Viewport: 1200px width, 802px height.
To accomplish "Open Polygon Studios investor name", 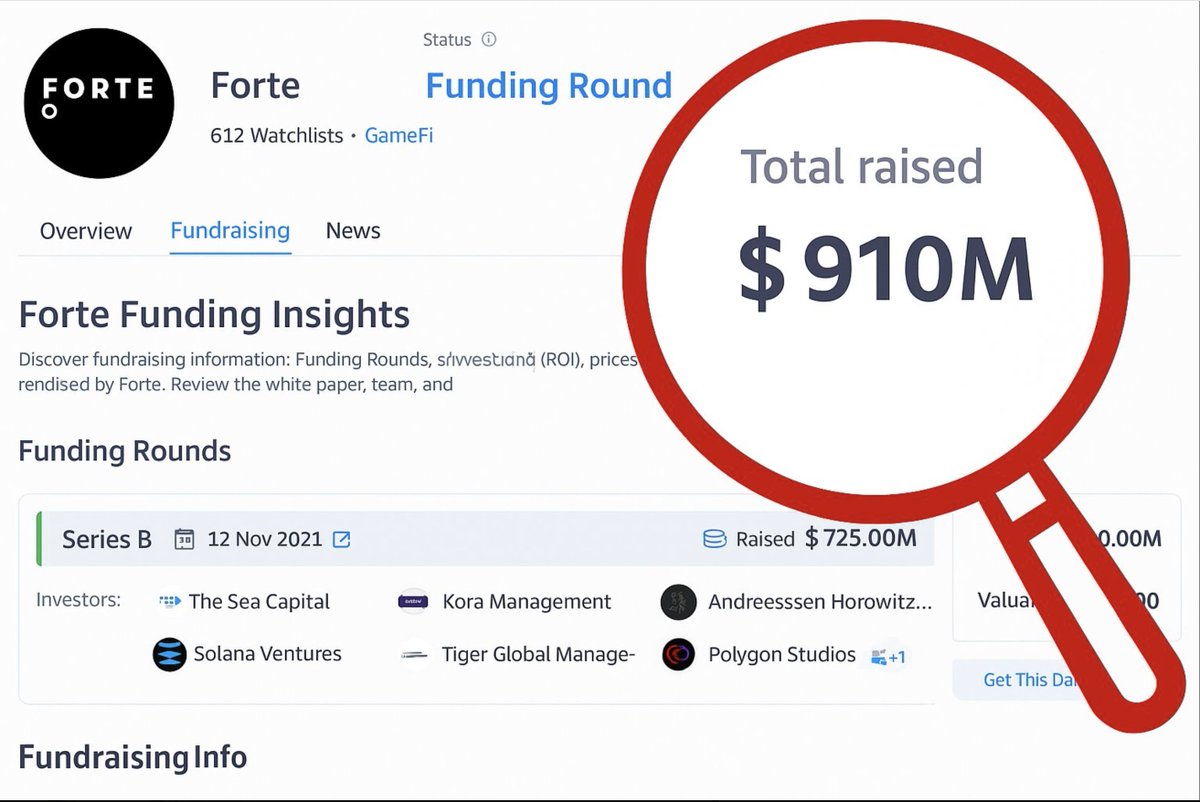I will point(782,655).
